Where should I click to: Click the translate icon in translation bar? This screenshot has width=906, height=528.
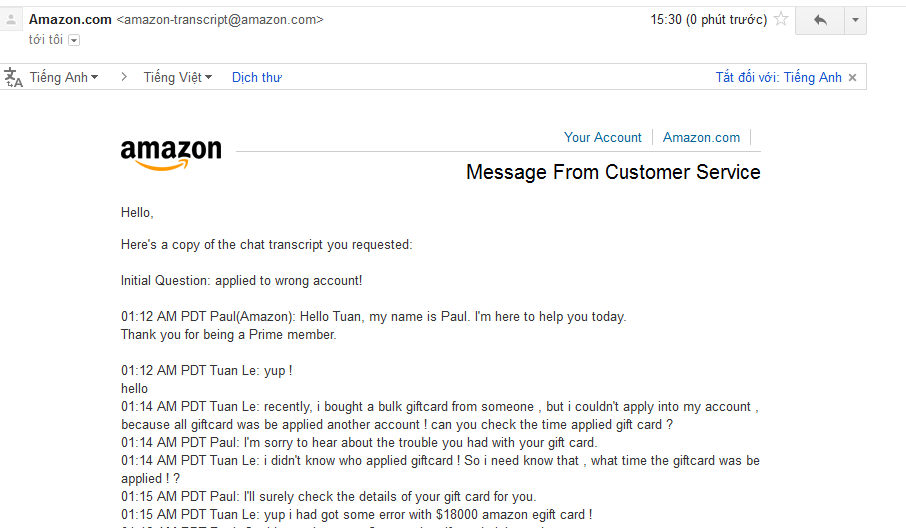[13, 78]
